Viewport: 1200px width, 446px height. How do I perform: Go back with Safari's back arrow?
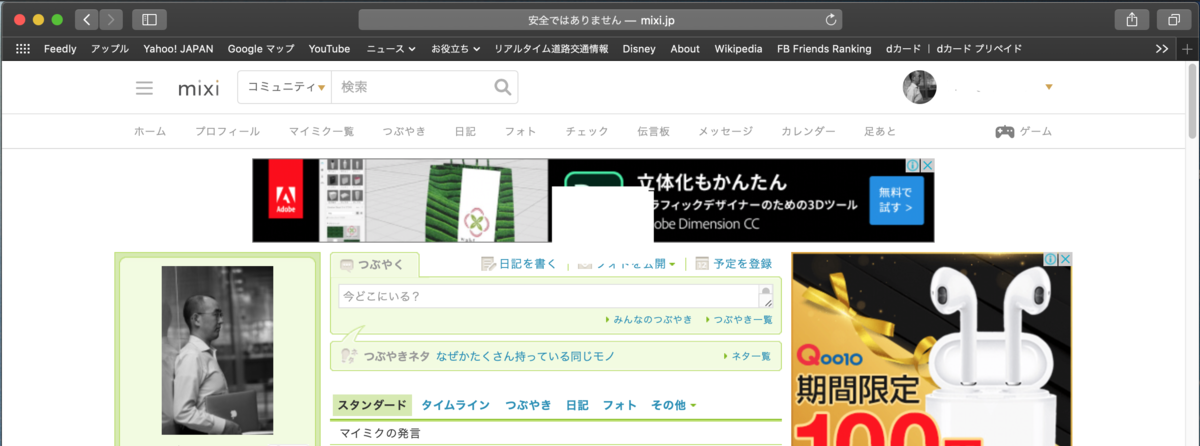87,19
